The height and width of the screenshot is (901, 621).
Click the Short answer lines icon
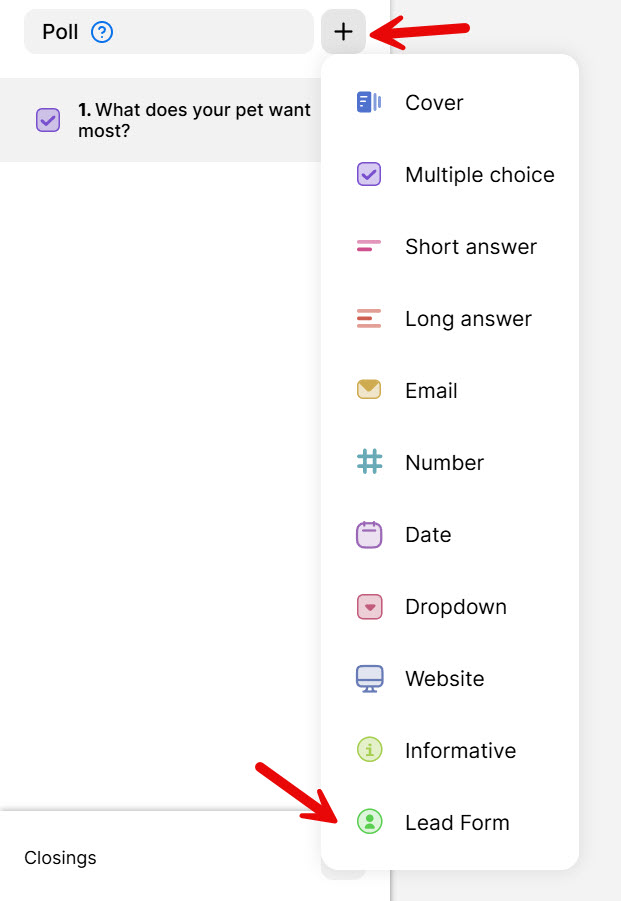[x=369, y=246]
